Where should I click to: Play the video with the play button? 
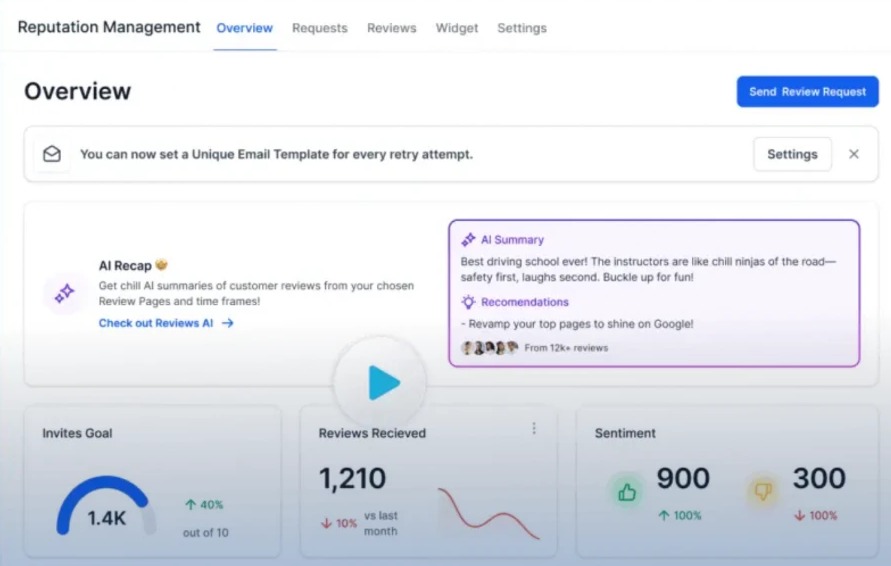(x=381, y=382)
